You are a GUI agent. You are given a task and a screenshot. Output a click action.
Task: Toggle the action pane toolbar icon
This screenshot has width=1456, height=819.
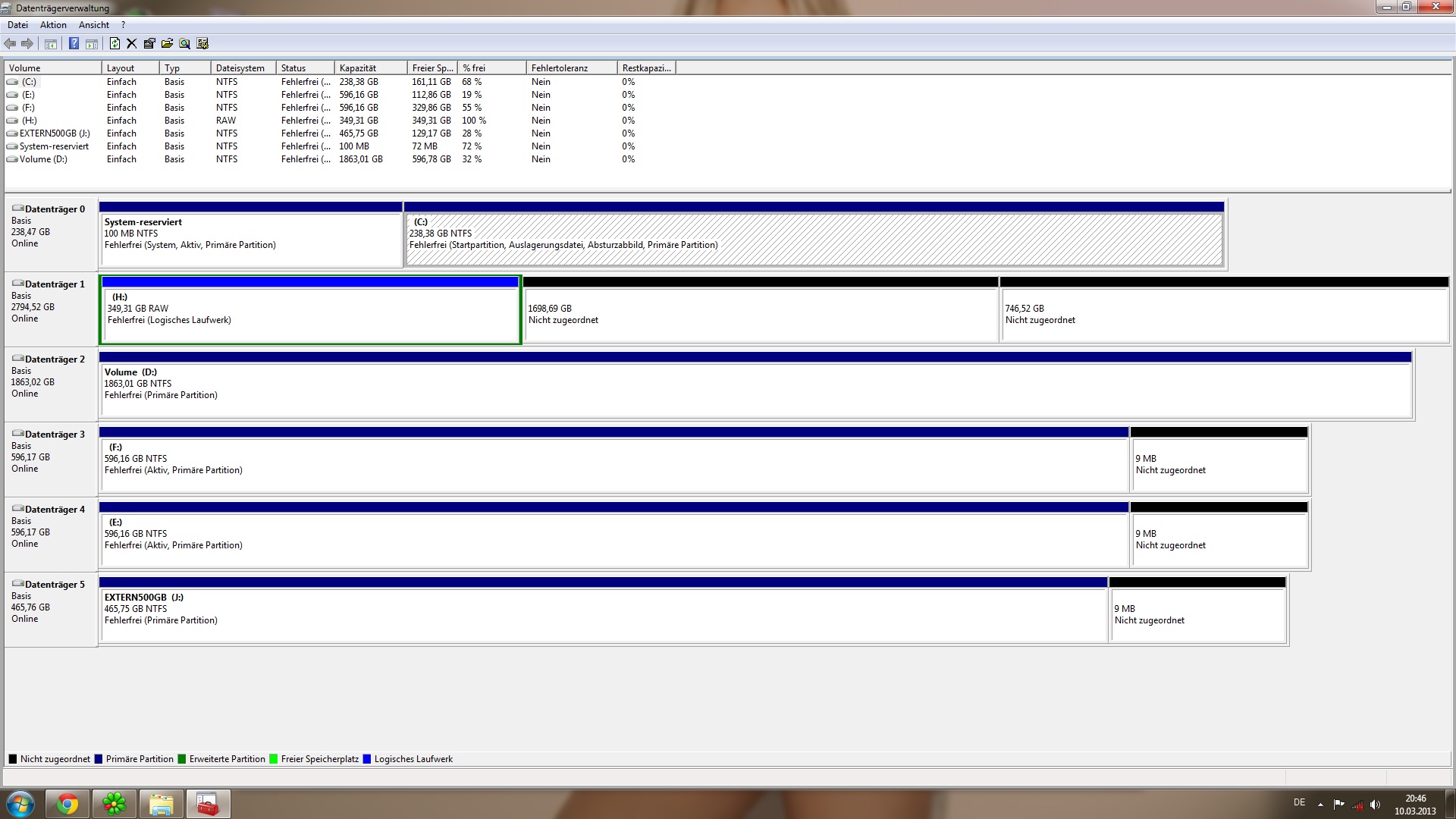point(92,44)
